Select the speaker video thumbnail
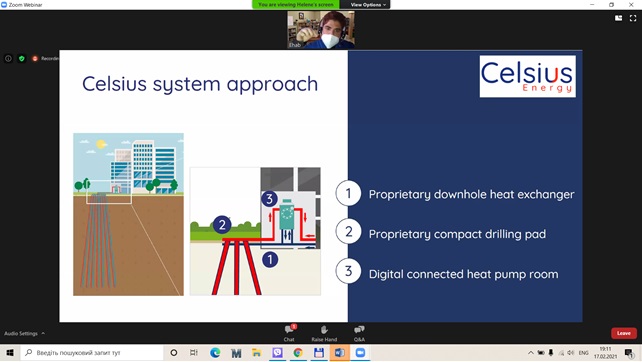This screenshot has height=362, width=642. 321,30
